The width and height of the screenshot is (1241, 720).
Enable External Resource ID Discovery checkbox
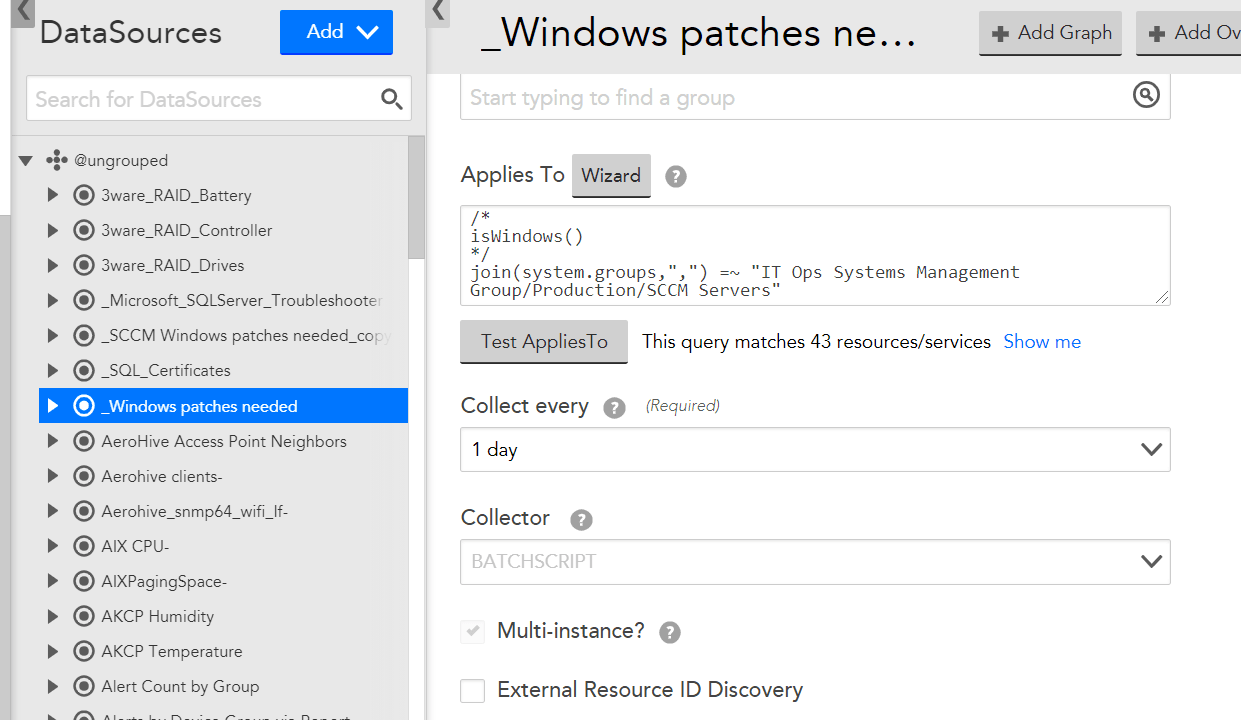point(472,690)
